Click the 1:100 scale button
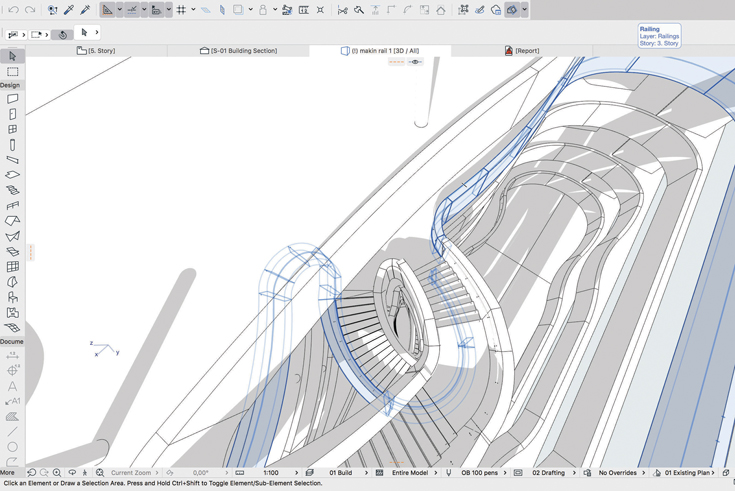Image resolution: width=735 pixels, height=491 pixels. coord(271,473)
